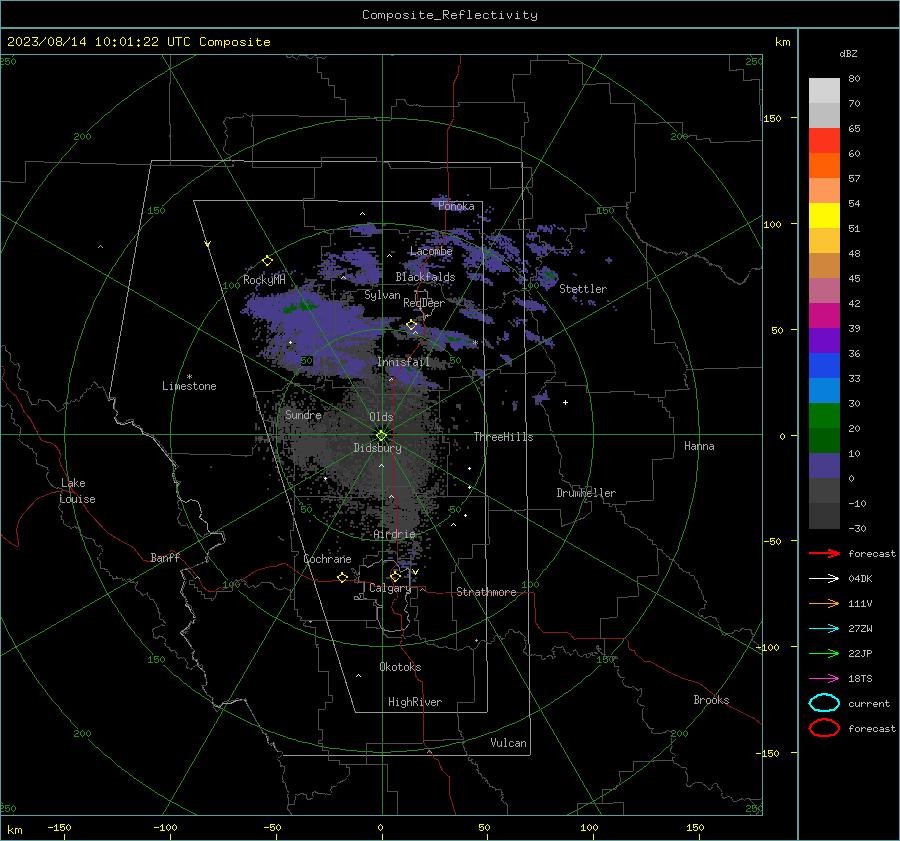Click the Ponoka city label
This screenshot has width=900, height=841.
[456, 206]
